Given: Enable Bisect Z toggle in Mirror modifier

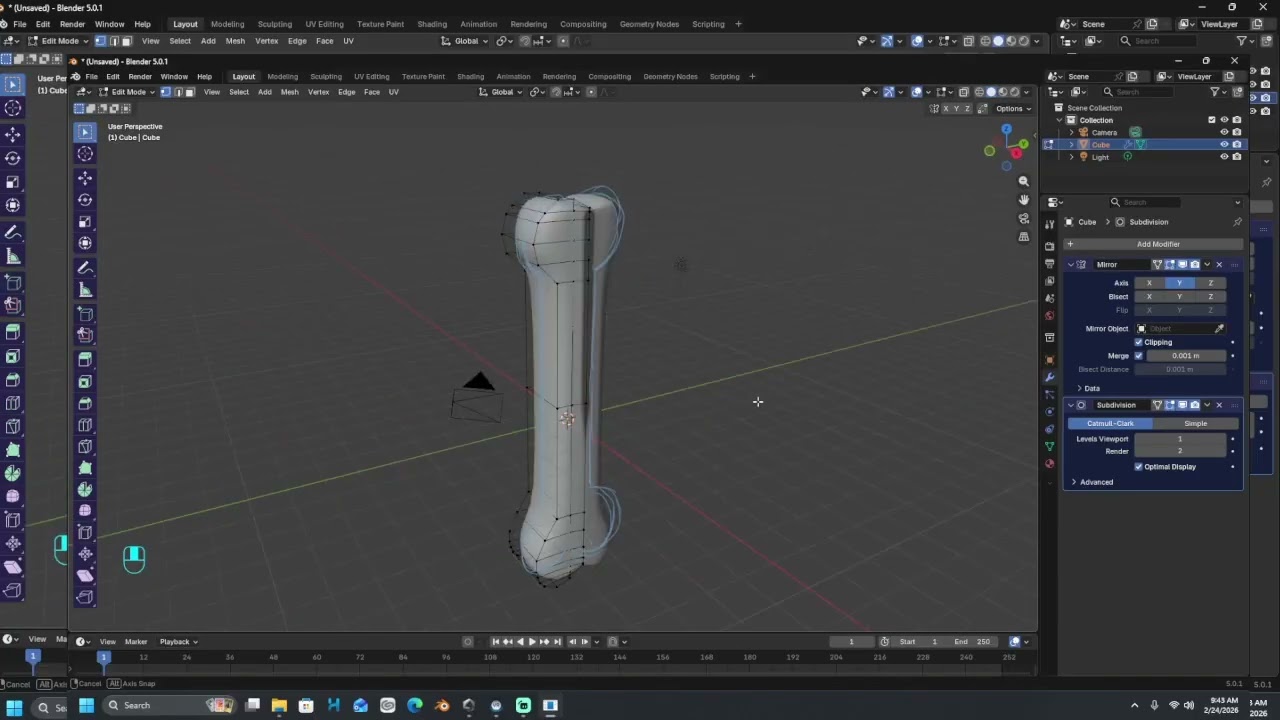Looking at the screenshot, I should click(x=1210, y=297).
